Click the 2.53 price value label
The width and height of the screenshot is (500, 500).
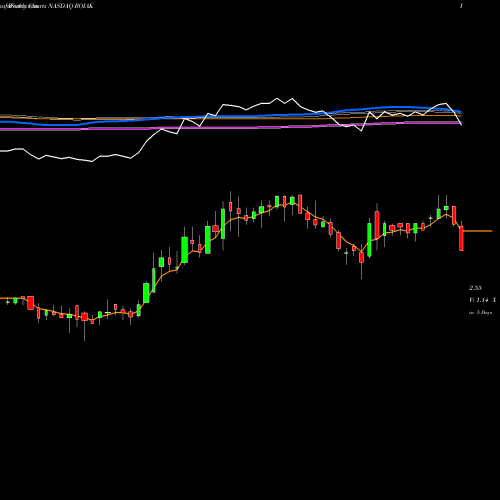pyautogui.click(x=475, y=288)
